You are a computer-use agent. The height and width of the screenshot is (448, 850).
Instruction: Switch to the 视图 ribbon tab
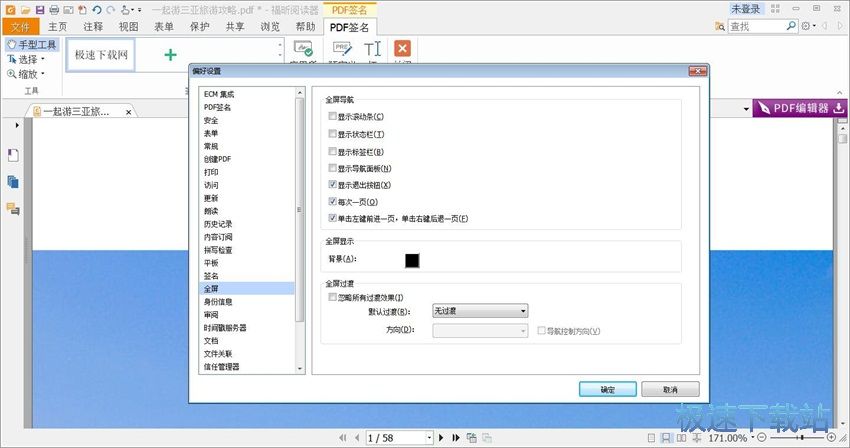click(128, 27)
